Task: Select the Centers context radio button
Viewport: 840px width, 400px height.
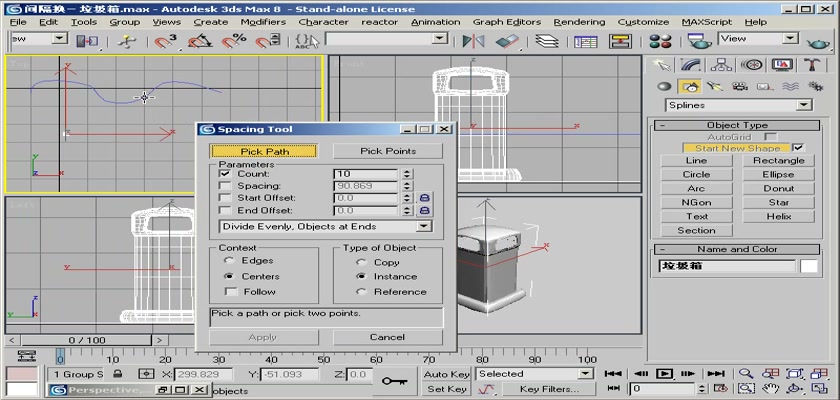Action: [229, 276]
